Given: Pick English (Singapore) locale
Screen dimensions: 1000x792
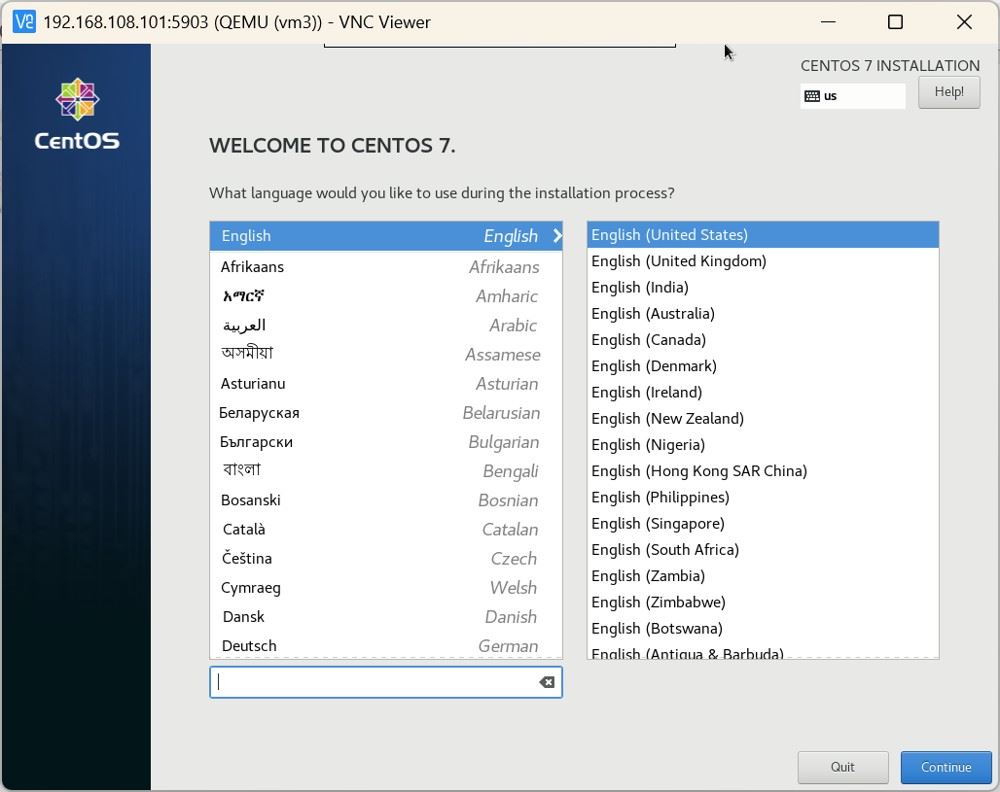Looking at the screenshot, I should pos(763,524).
